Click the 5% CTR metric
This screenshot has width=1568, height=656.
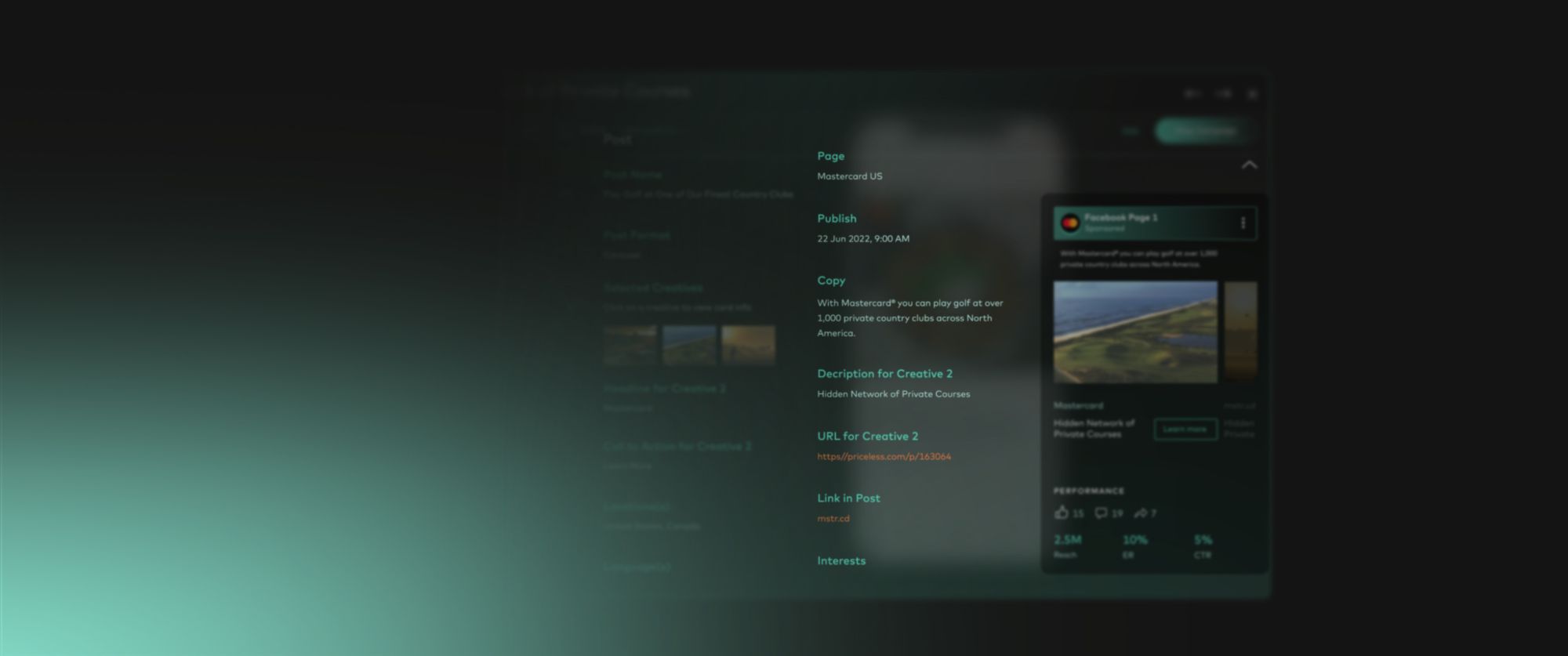[x=1203, y=545]
